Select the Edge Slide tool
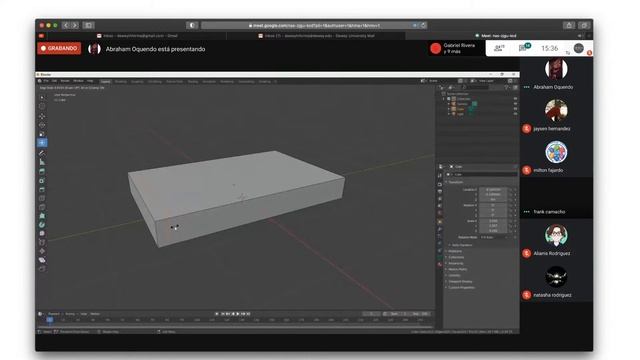The width and height of the screenshot is (640, 360). pyautogui.click(x=42, y=242)
